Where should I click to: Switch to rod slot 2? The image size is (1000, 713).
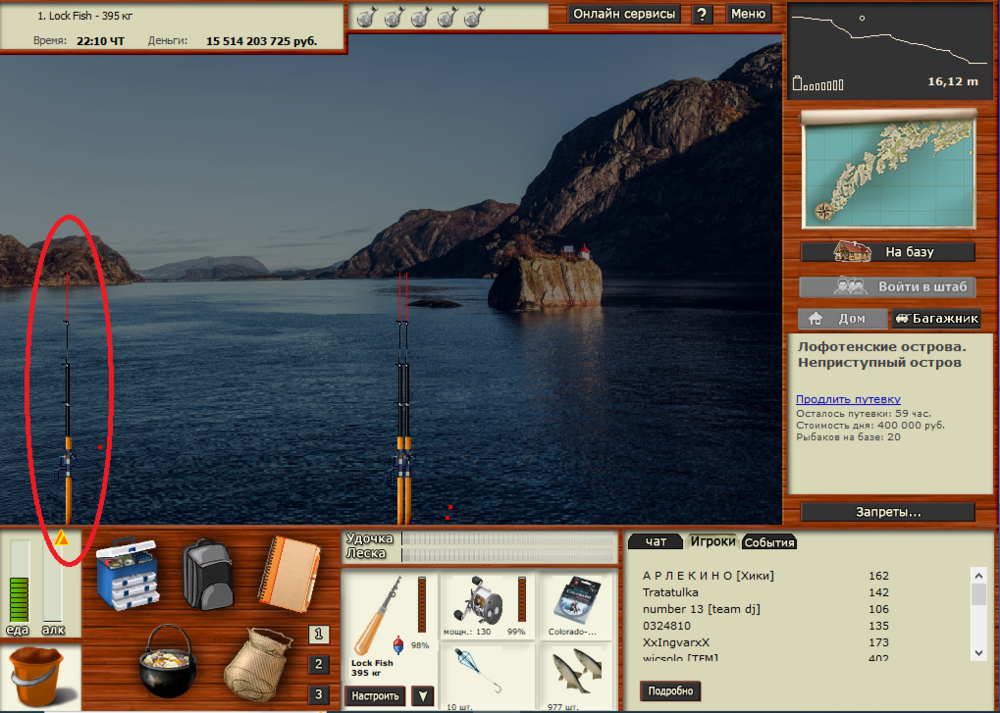[x=318, y=664]
